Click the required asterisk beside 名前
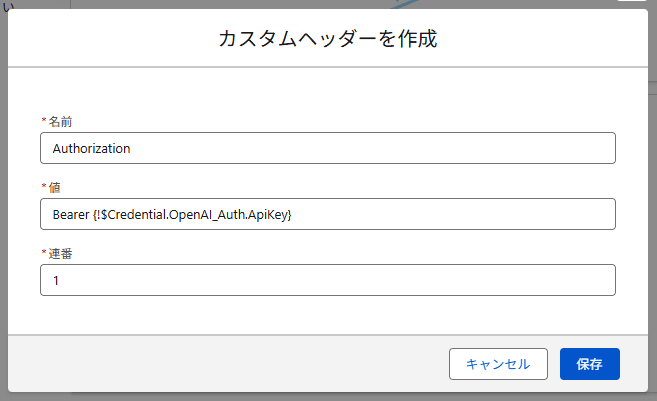 click(x=43, y=121)
